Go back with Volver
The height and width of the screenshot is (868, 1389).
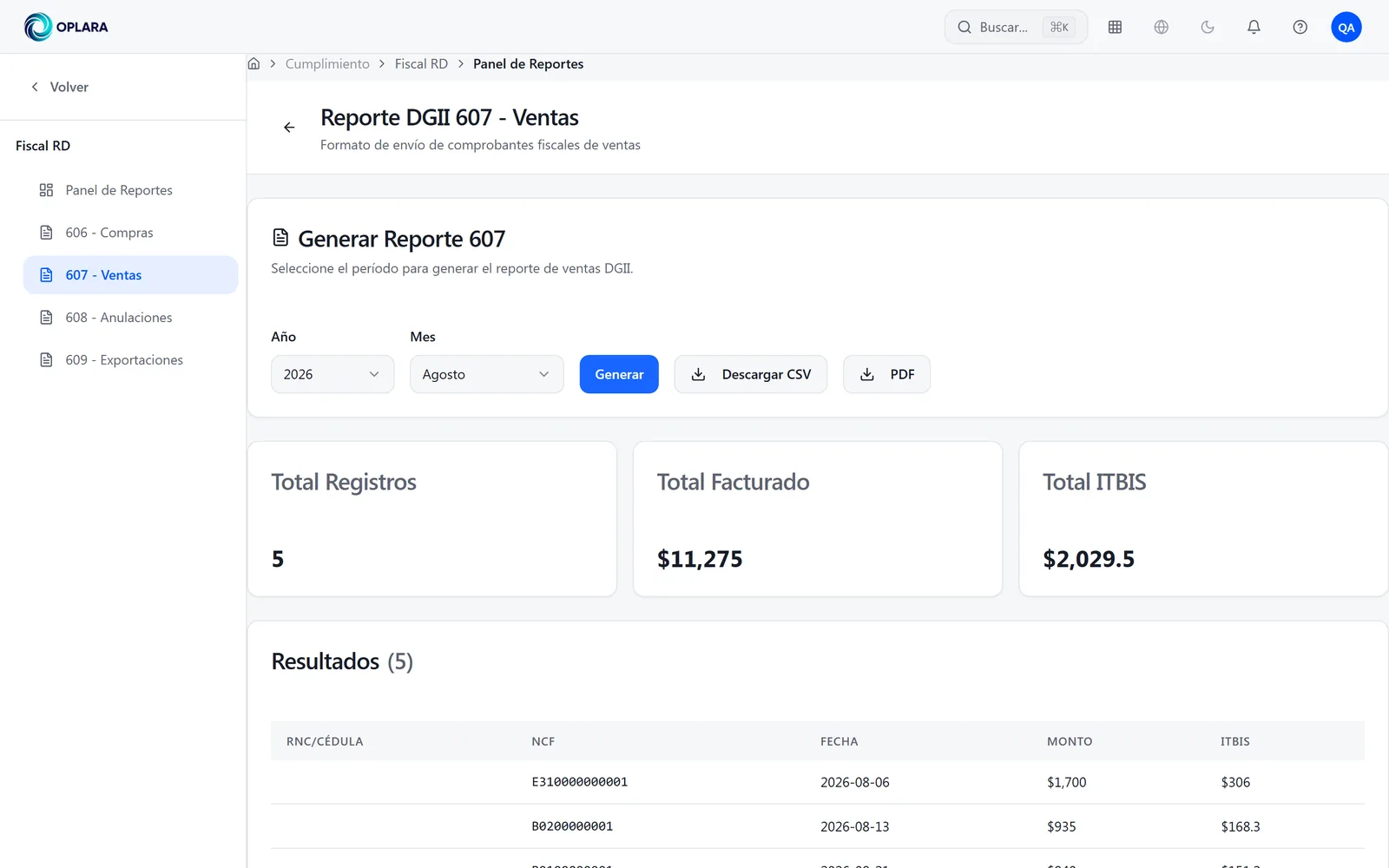(59, 87)
